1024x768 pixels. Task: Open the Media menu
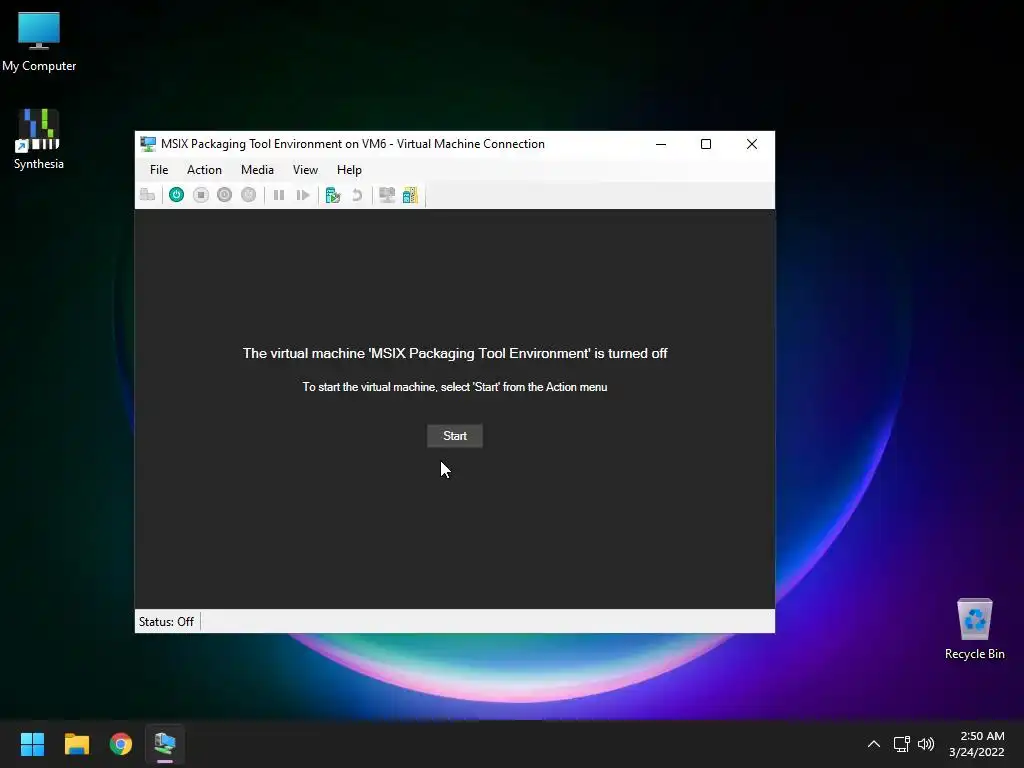257,170
